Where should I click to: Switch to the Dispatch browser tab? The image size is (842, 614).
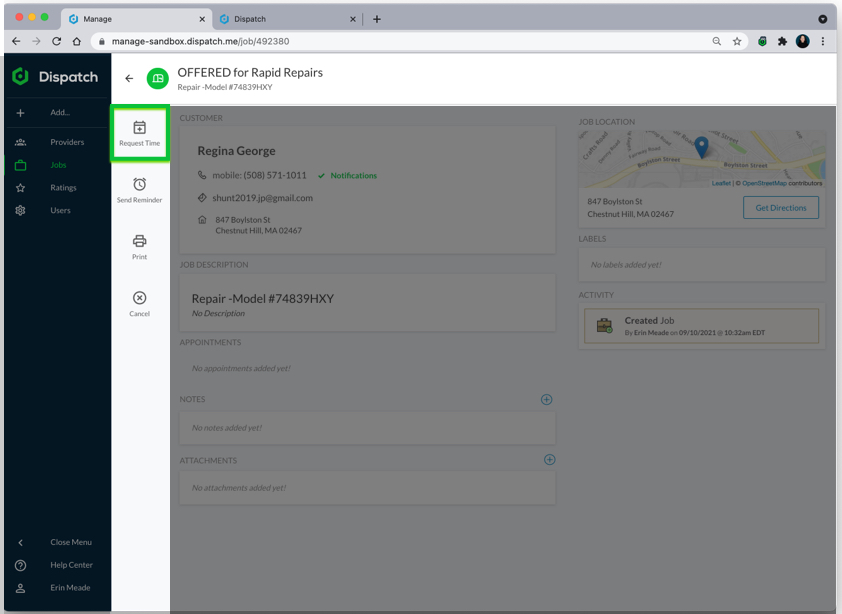285,19
